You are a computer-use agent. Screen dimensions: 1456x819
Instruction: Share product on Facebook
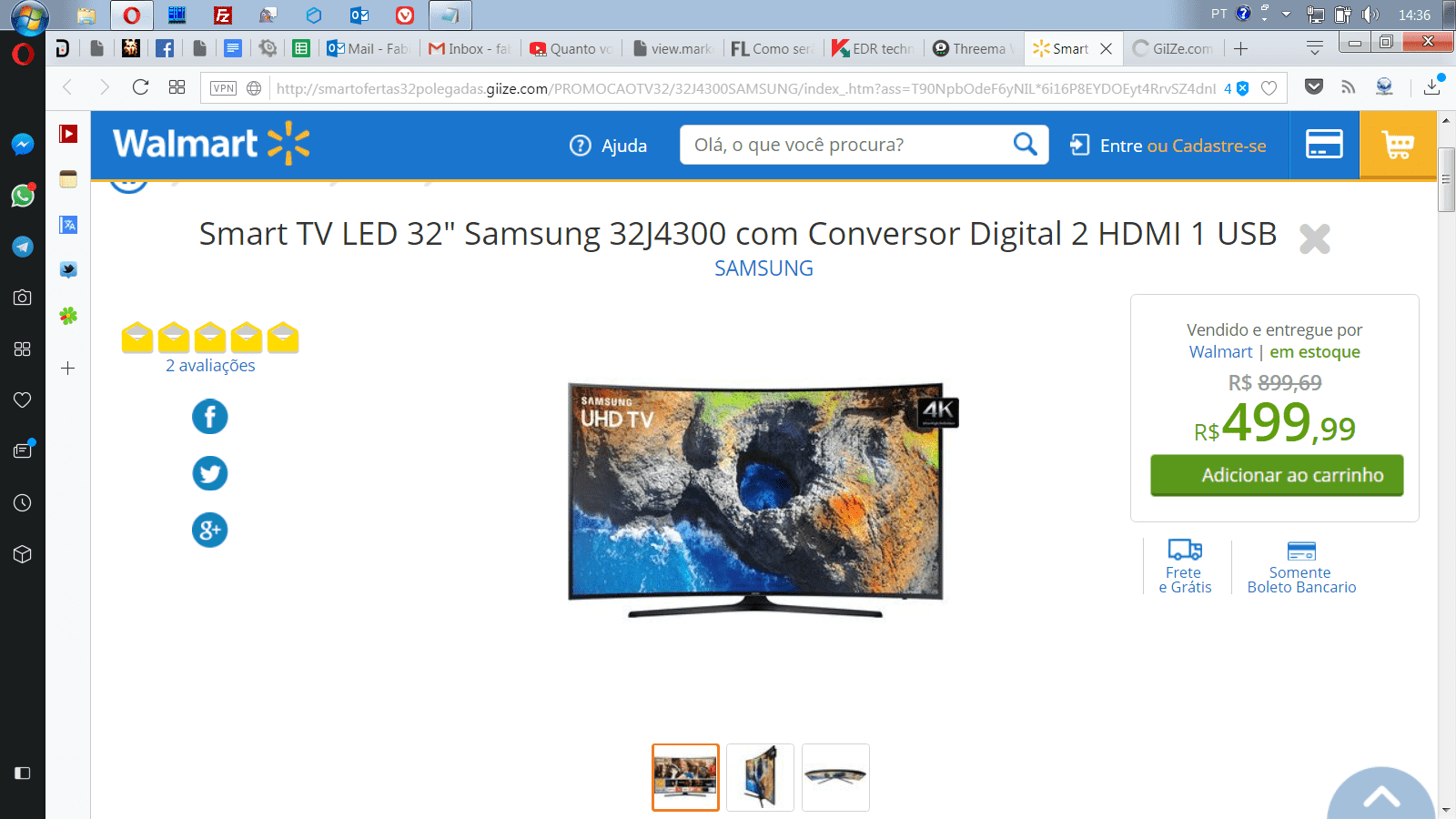[x=210, y=417]
